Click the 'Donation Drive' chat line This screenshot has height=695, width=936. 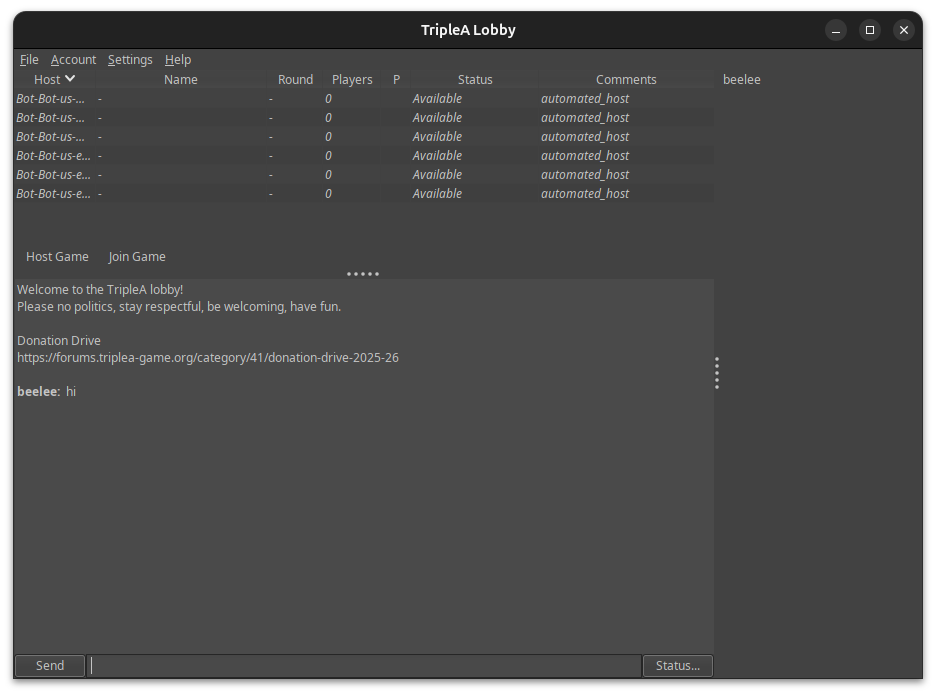(58, 340)
